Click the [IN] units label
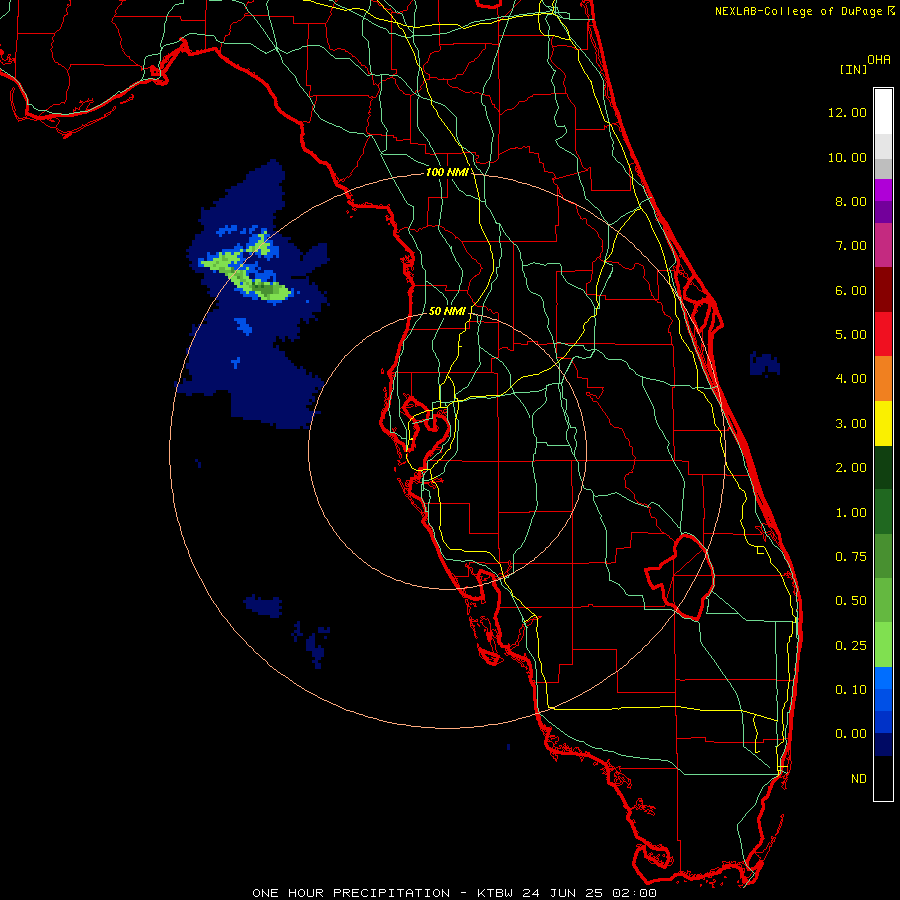900x900 pixels. pos(854,69)
